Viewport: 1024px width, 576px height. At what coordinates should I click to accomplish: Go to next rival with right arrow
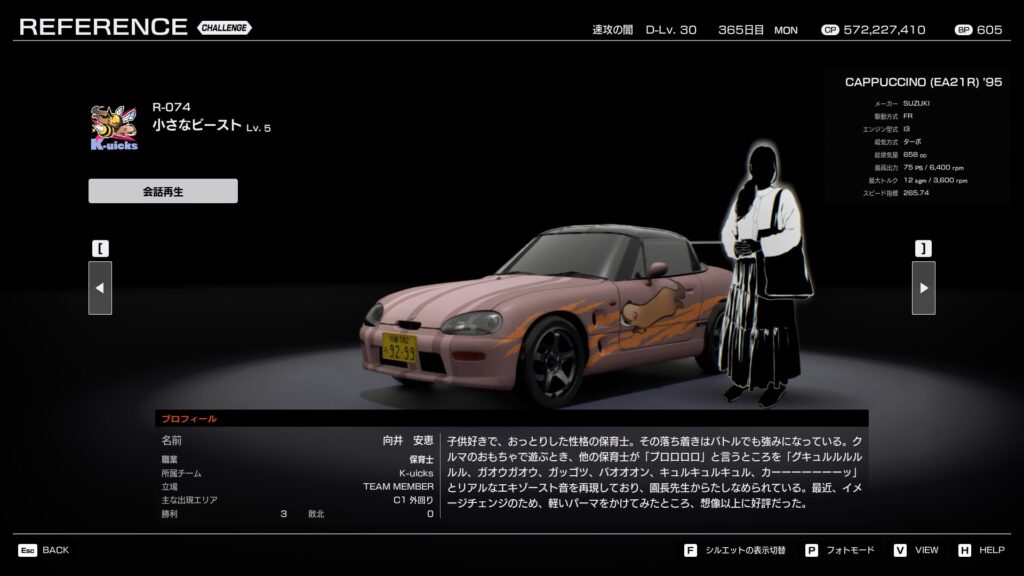coord(923,288)
